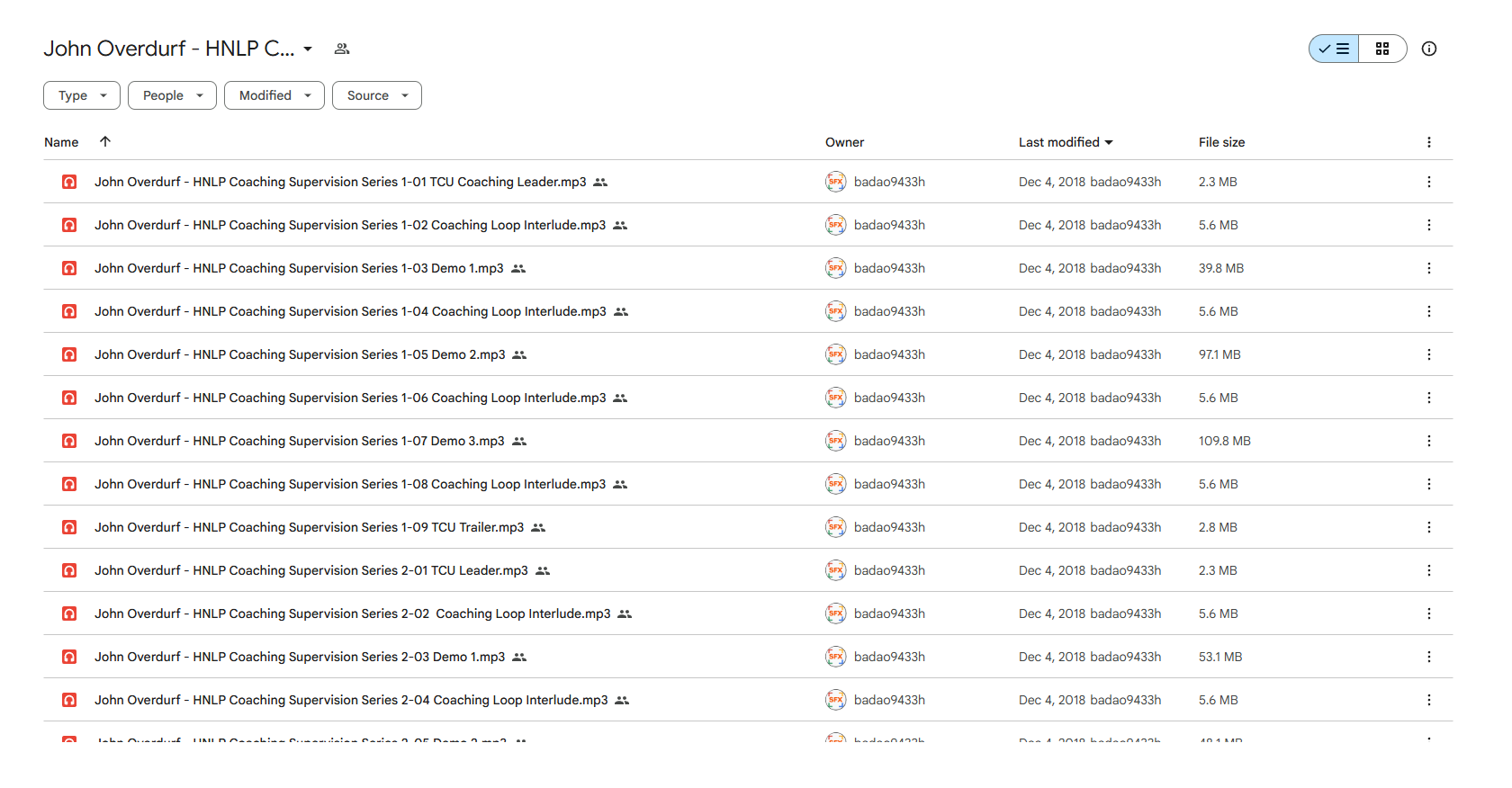1512x788 pixels.
Task: Click shared icon beside 1-01 TCU Coaching Leader.mp3
Action: pos(600,182)
